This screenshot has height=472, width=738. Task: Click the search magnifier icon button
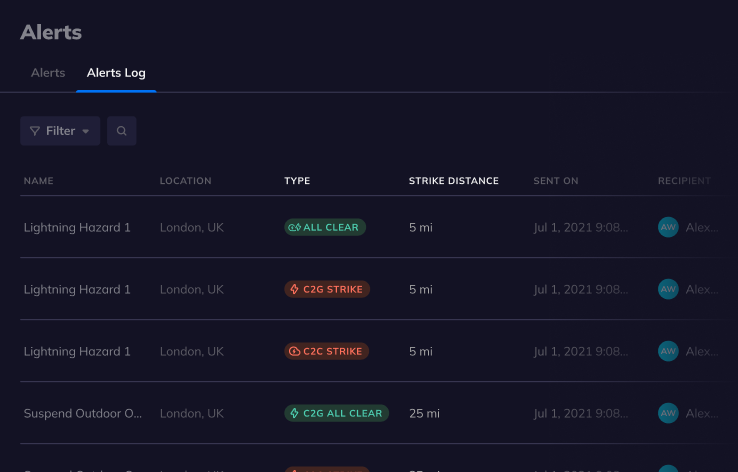tap(122, 131)
